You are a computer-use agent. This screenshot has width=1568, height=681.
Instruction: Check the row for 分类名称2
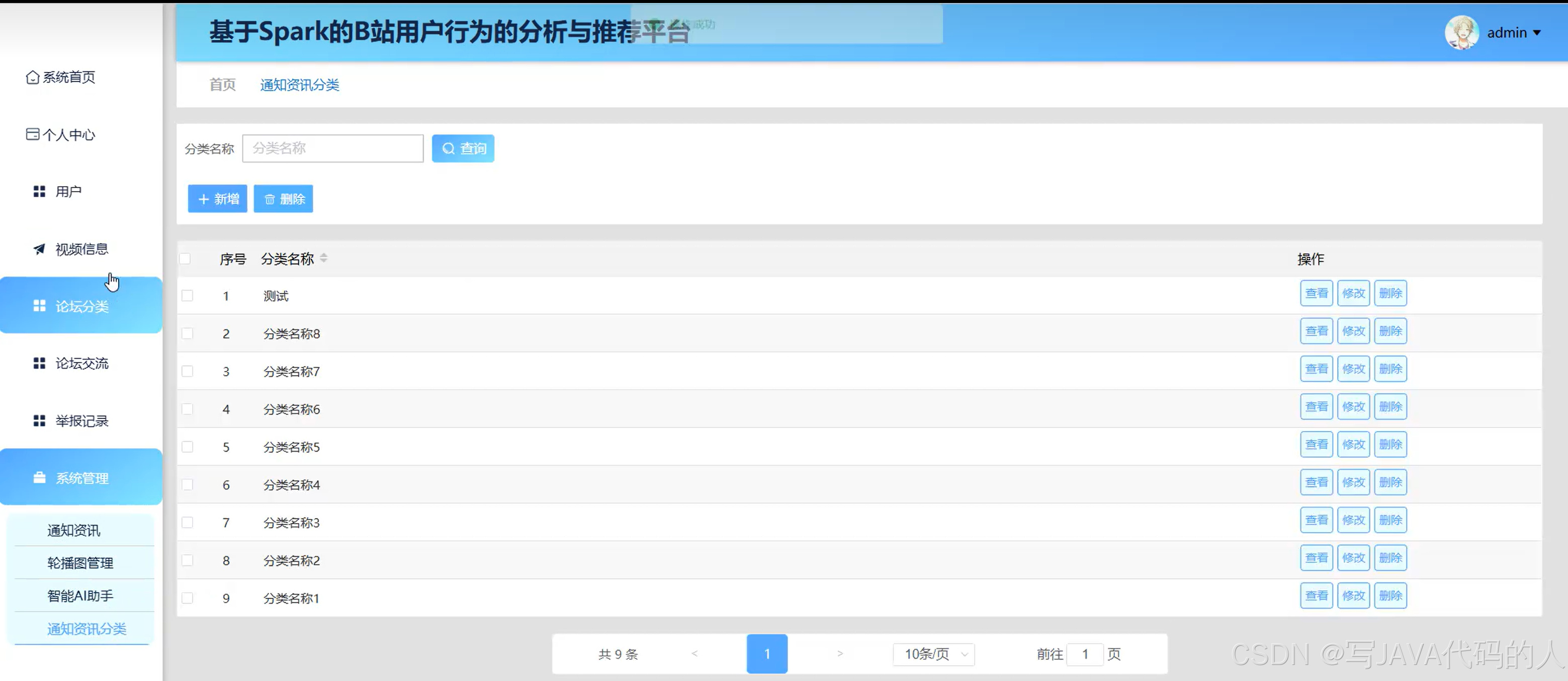coord(188,560)
